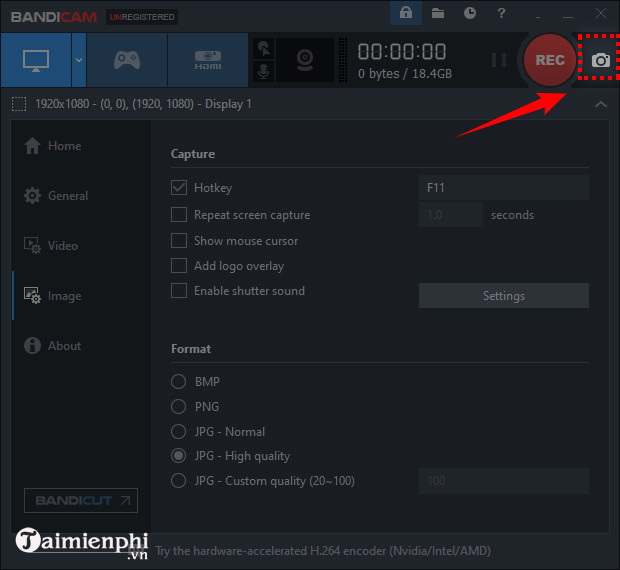Select Screen Recording mode monitor icon

click(x=36, y=60)
